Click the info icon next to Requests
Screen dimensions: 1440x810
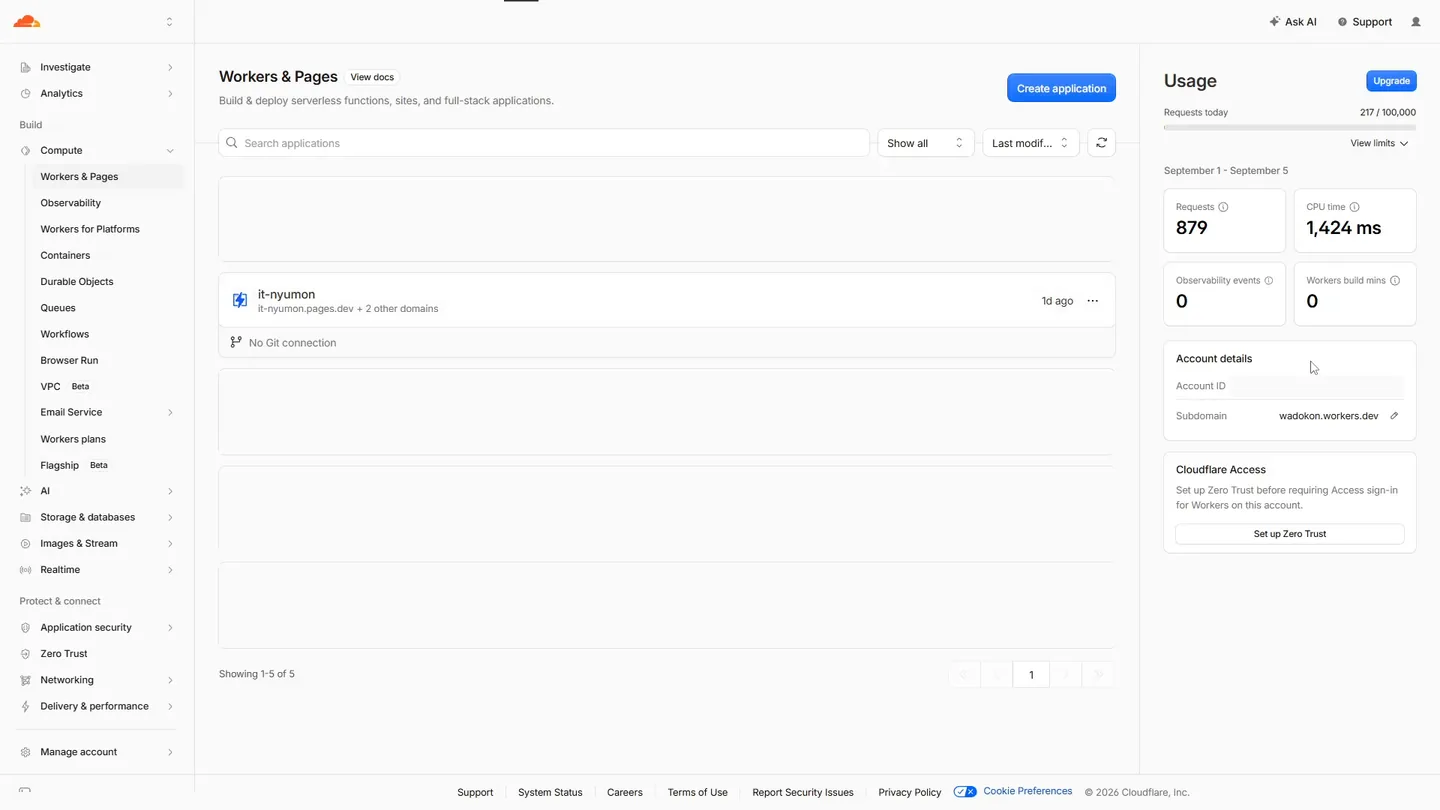tap(1223, 207)
